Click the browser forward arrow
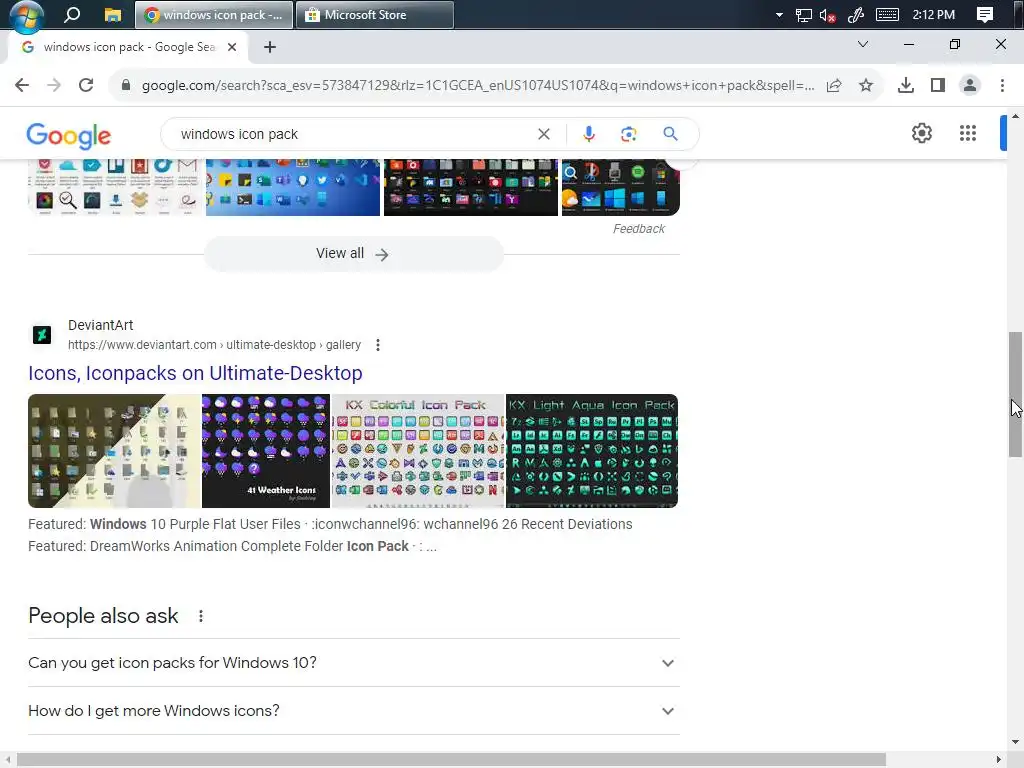1024x768 pixels. pyautogui.click(x=54, y=85)
